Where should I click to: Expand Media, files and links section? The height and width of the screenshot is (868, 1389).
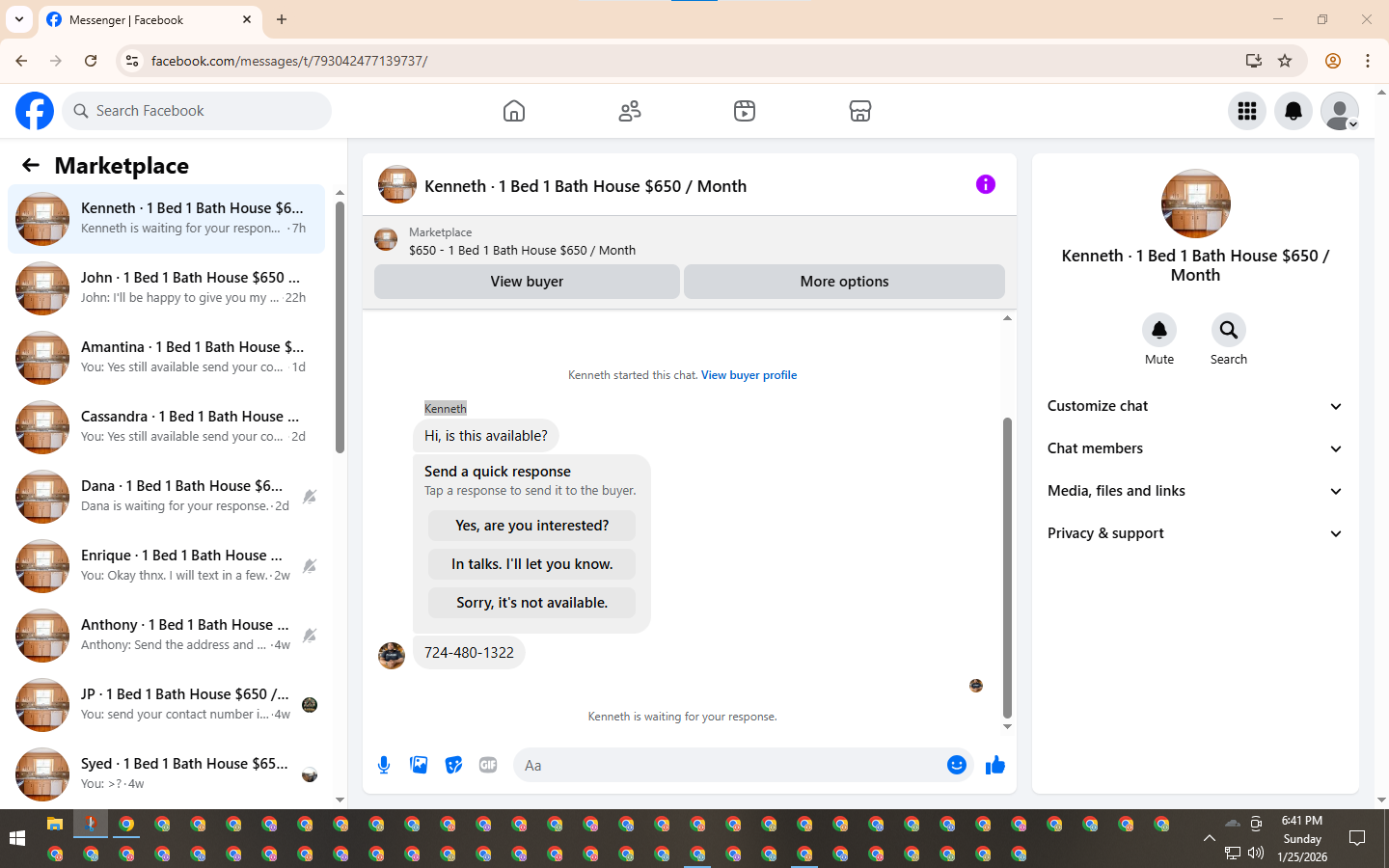1195,491
